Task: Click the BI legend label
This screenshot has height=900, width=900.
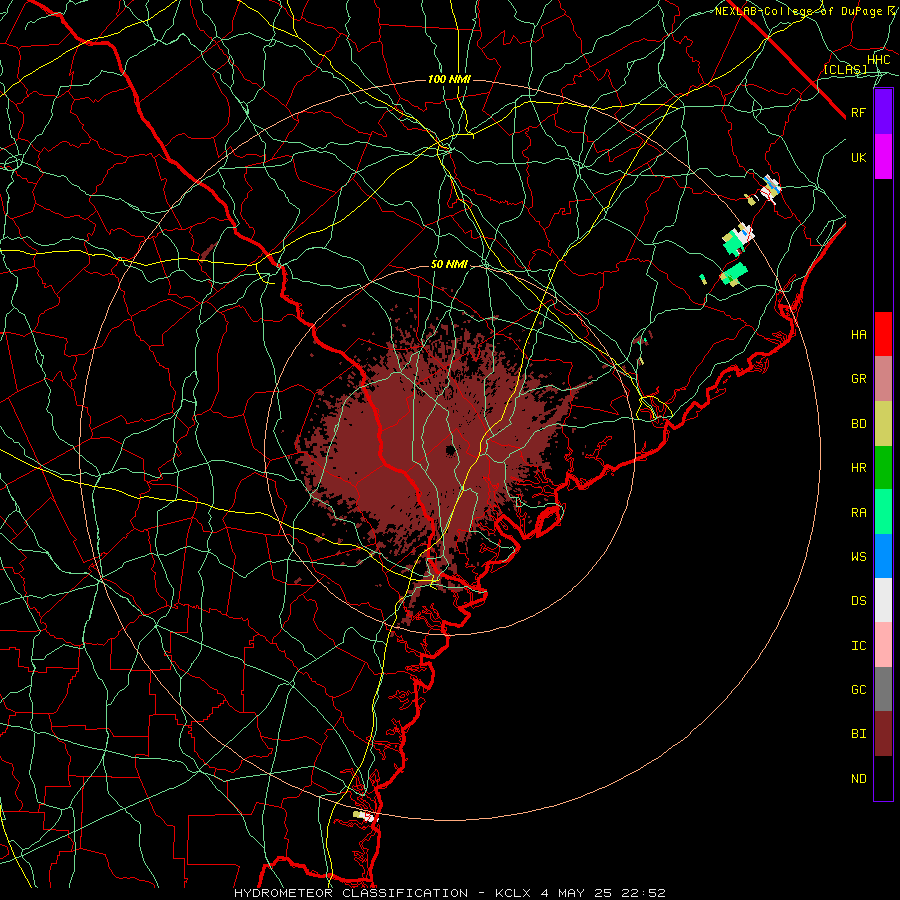Action: click(x=858, y=734)
